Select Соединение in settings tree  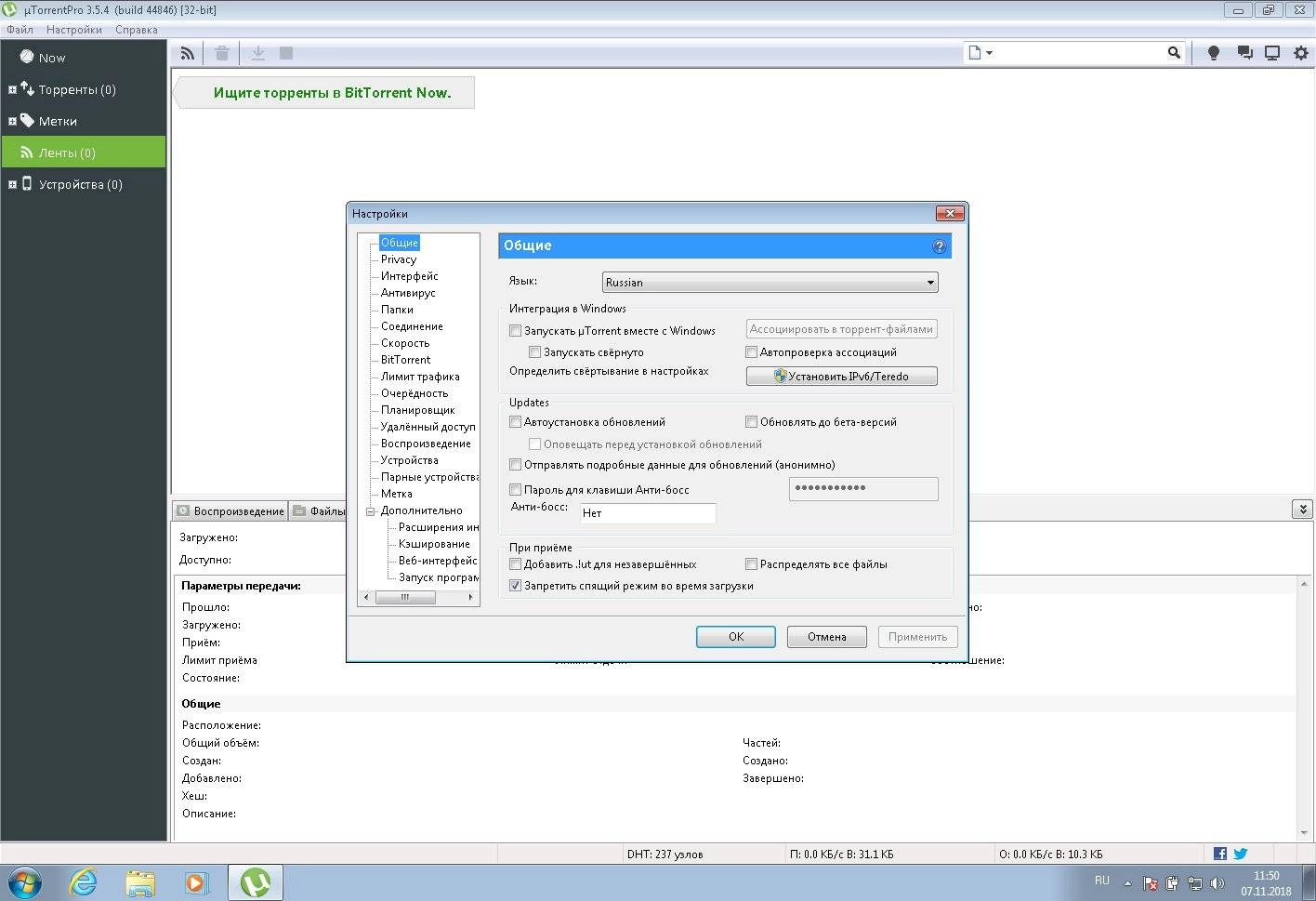412,326
